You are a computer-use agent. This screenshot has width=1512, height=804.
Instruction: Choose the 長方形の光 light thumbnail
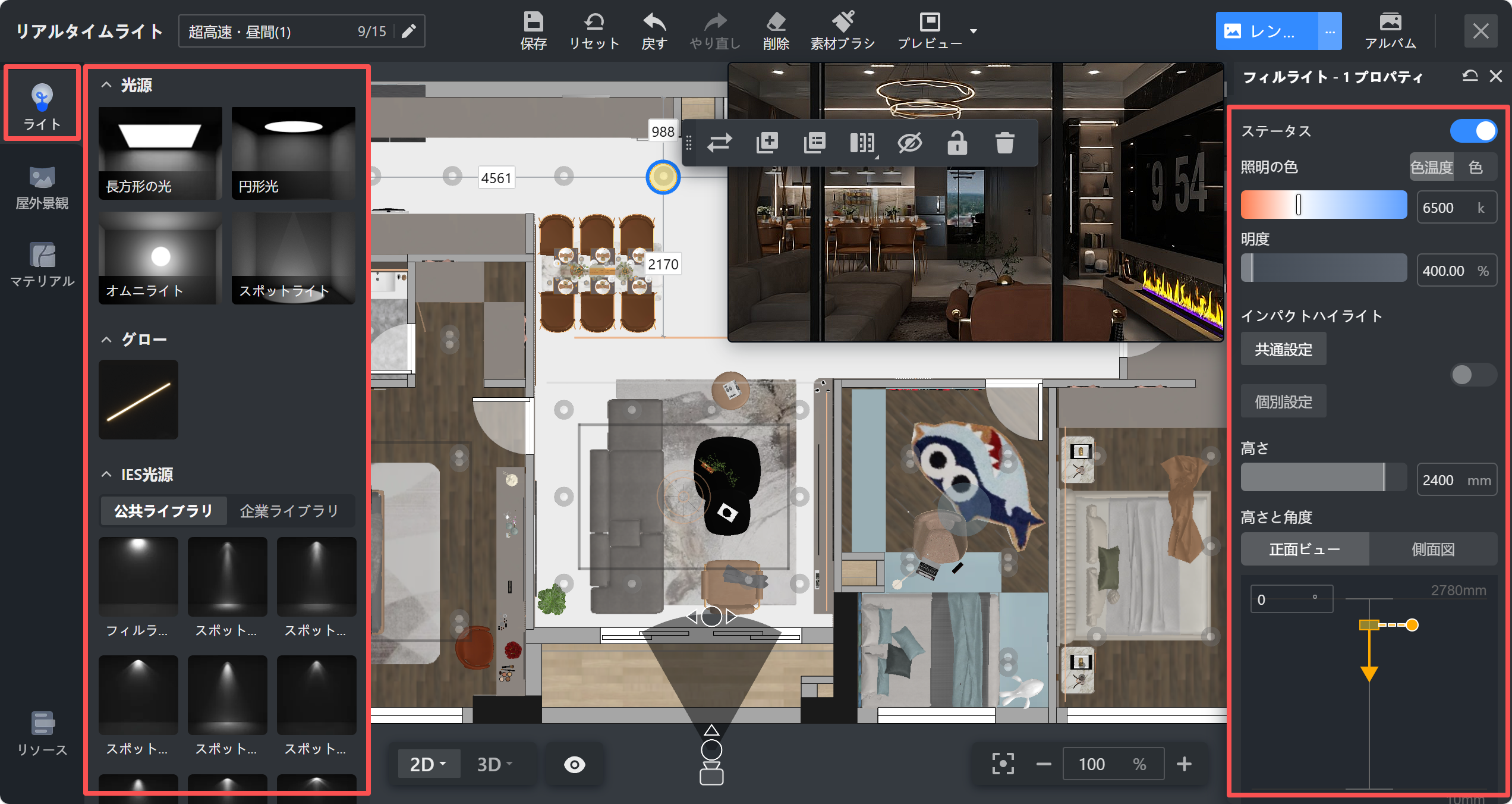(160, 153)
